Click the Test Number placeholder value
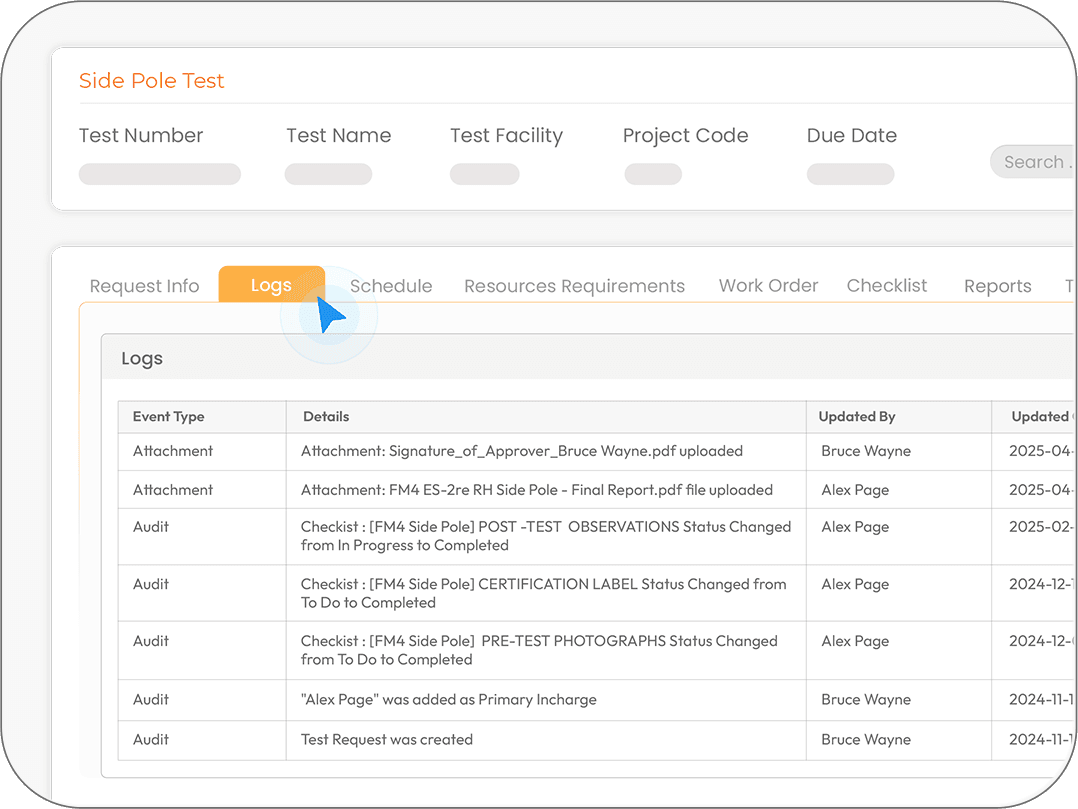The width and height of the screenshot is (1078, 809). tap(160, 174)
